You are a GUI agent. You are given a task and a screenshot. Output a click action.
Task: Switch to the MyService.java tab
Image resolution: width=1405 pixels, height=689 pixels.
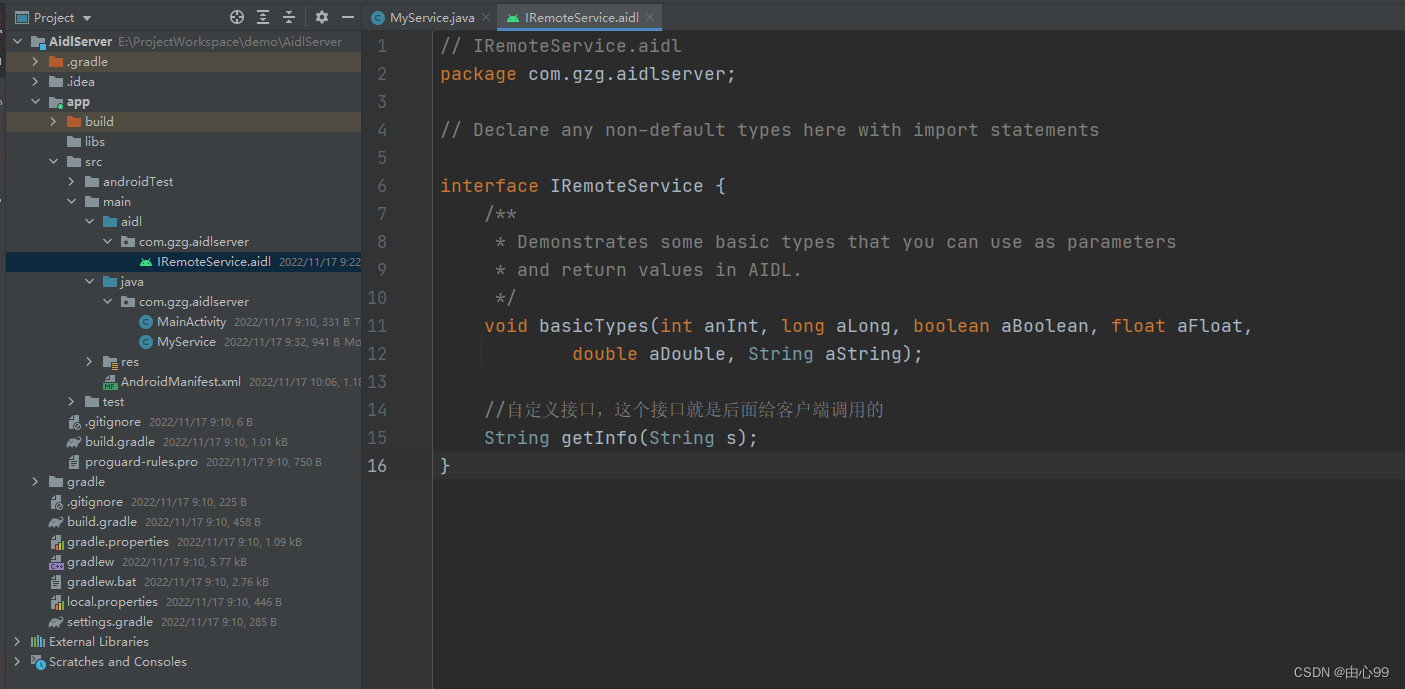[423, 18]
